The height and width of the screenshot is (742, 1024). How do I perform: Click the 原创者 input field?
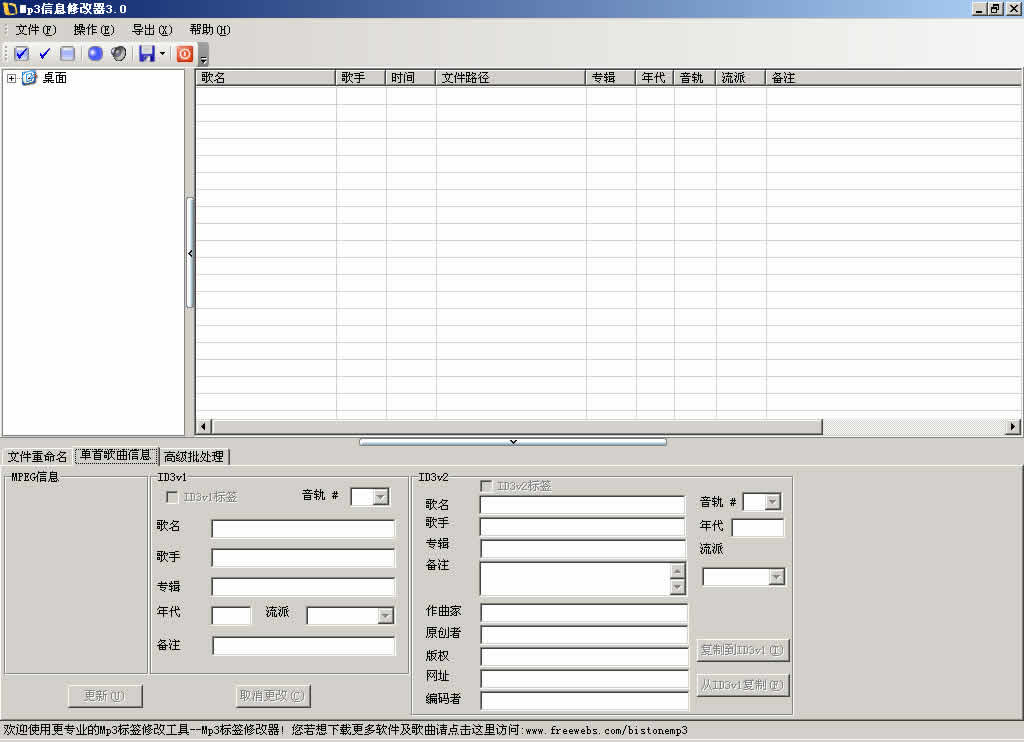coord(584,635)
